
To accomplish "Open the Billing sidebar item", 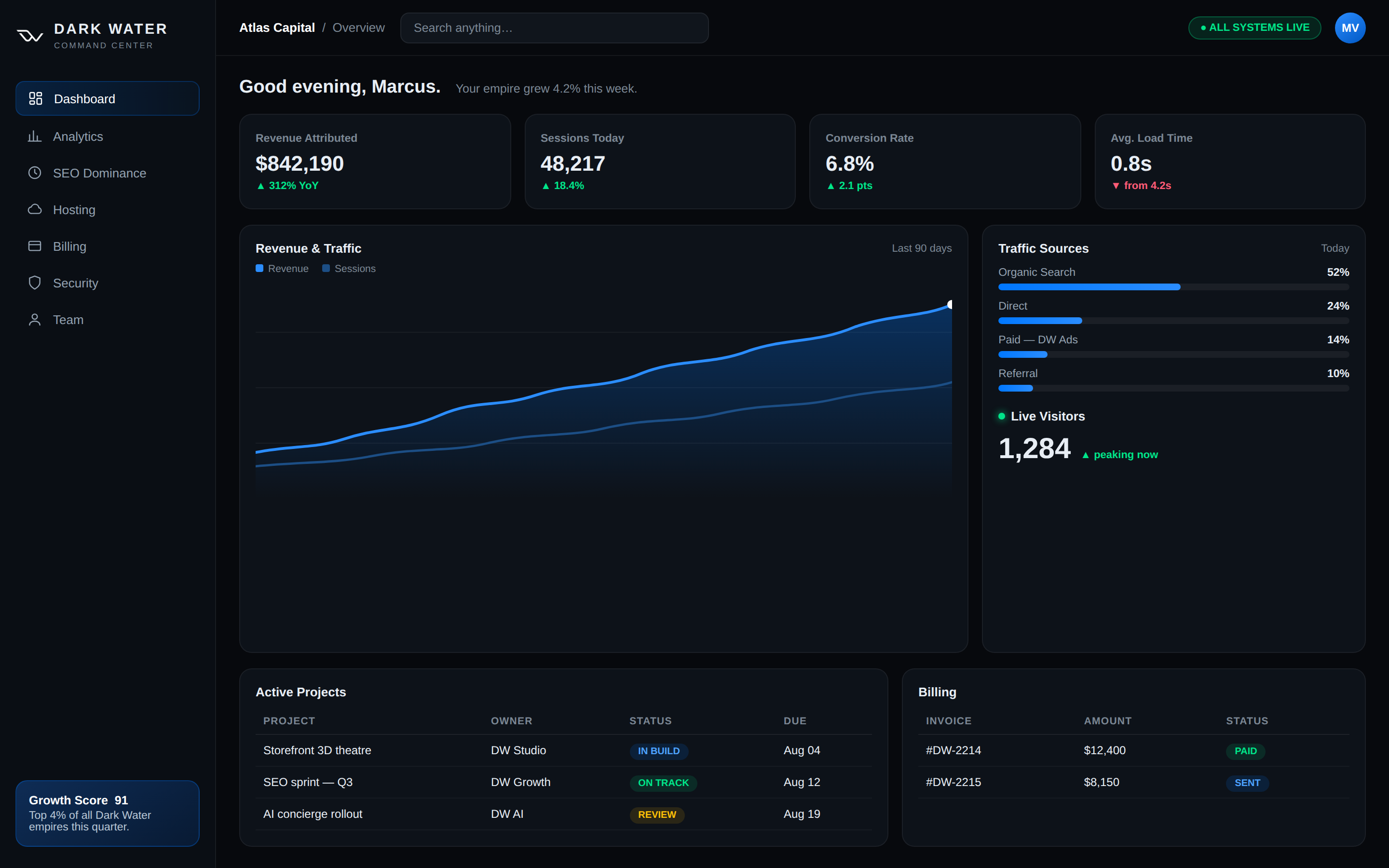I will [x=108, y=246].
